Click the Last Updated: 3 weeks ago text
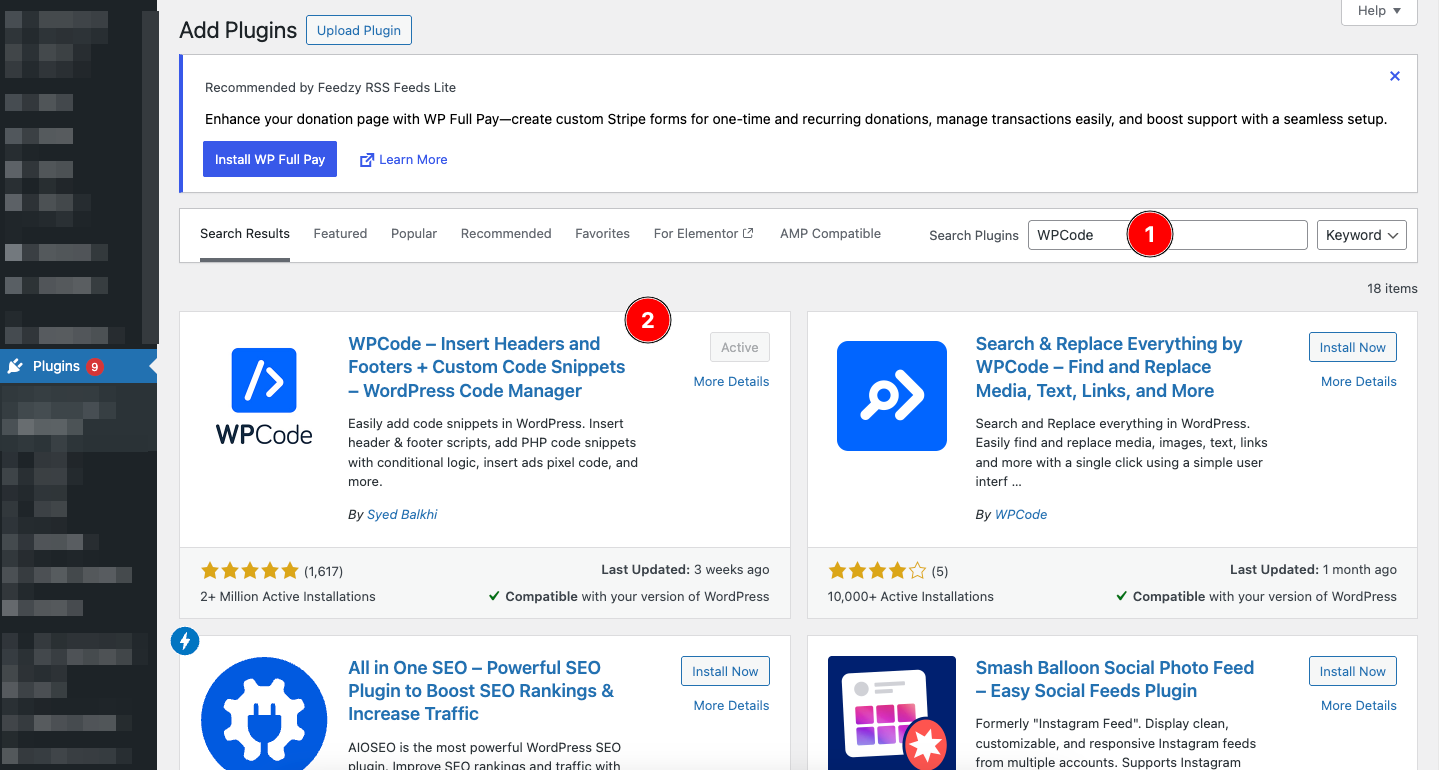The height and width of the screenshot is (770, 1439). 685,570
